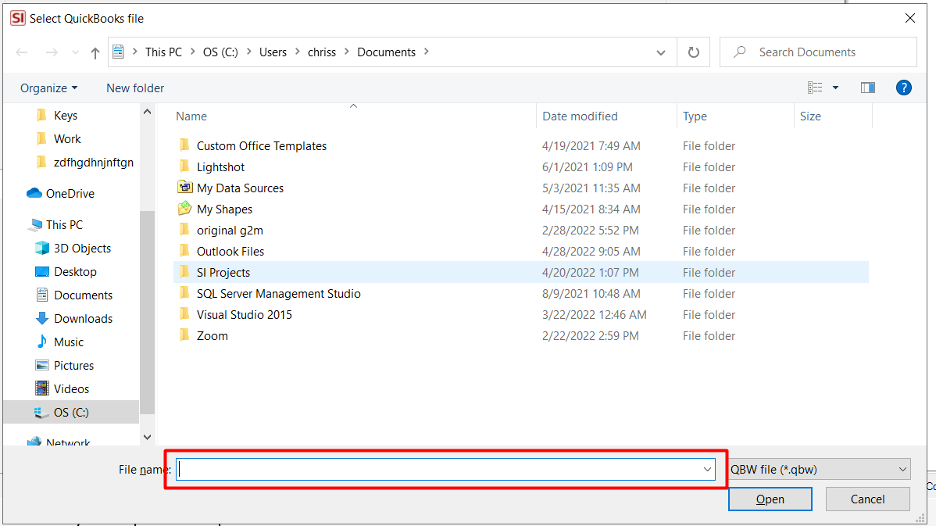Go up one folder level

[95, 53]
